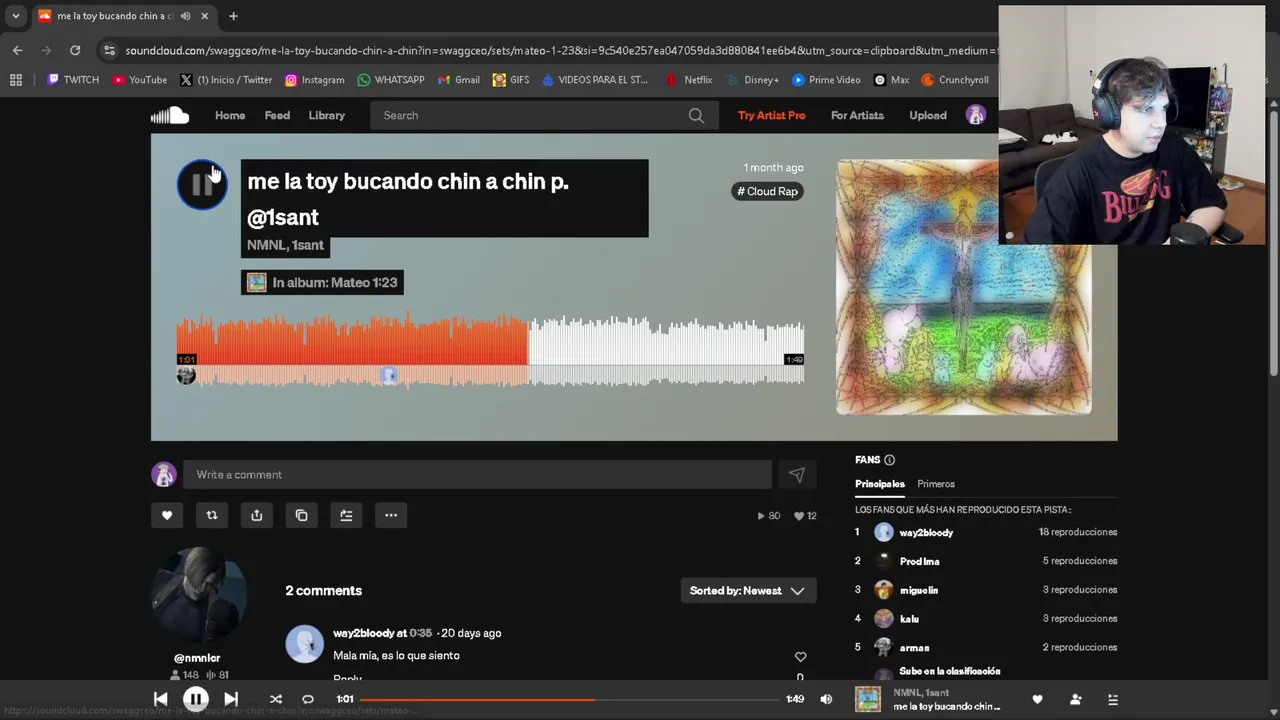Click the Write a comment field
This screenshot has height=720, width=1280.
tap(477, 475)
